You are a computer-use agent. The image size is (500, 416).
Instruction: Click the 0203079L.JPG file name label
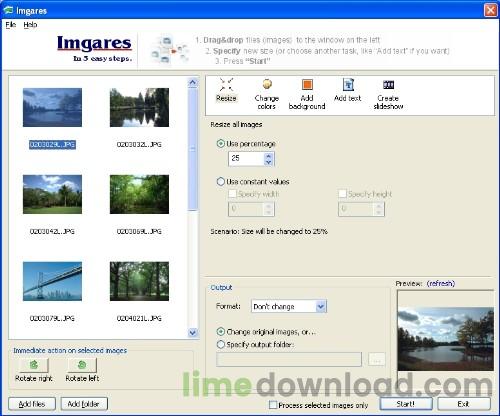coord(52,318)
